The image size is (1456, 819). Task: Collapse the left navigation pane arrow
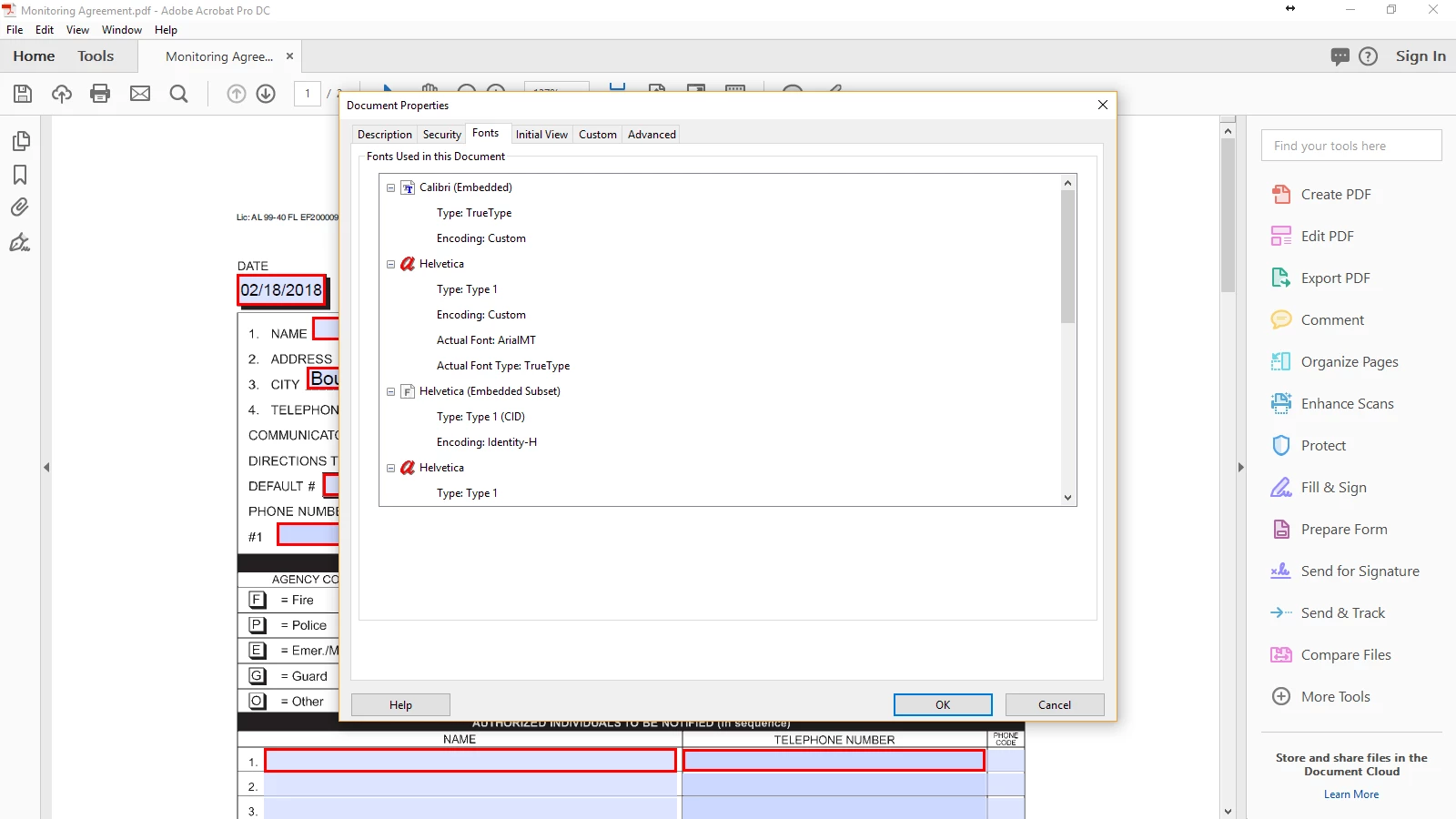point(46,467)
